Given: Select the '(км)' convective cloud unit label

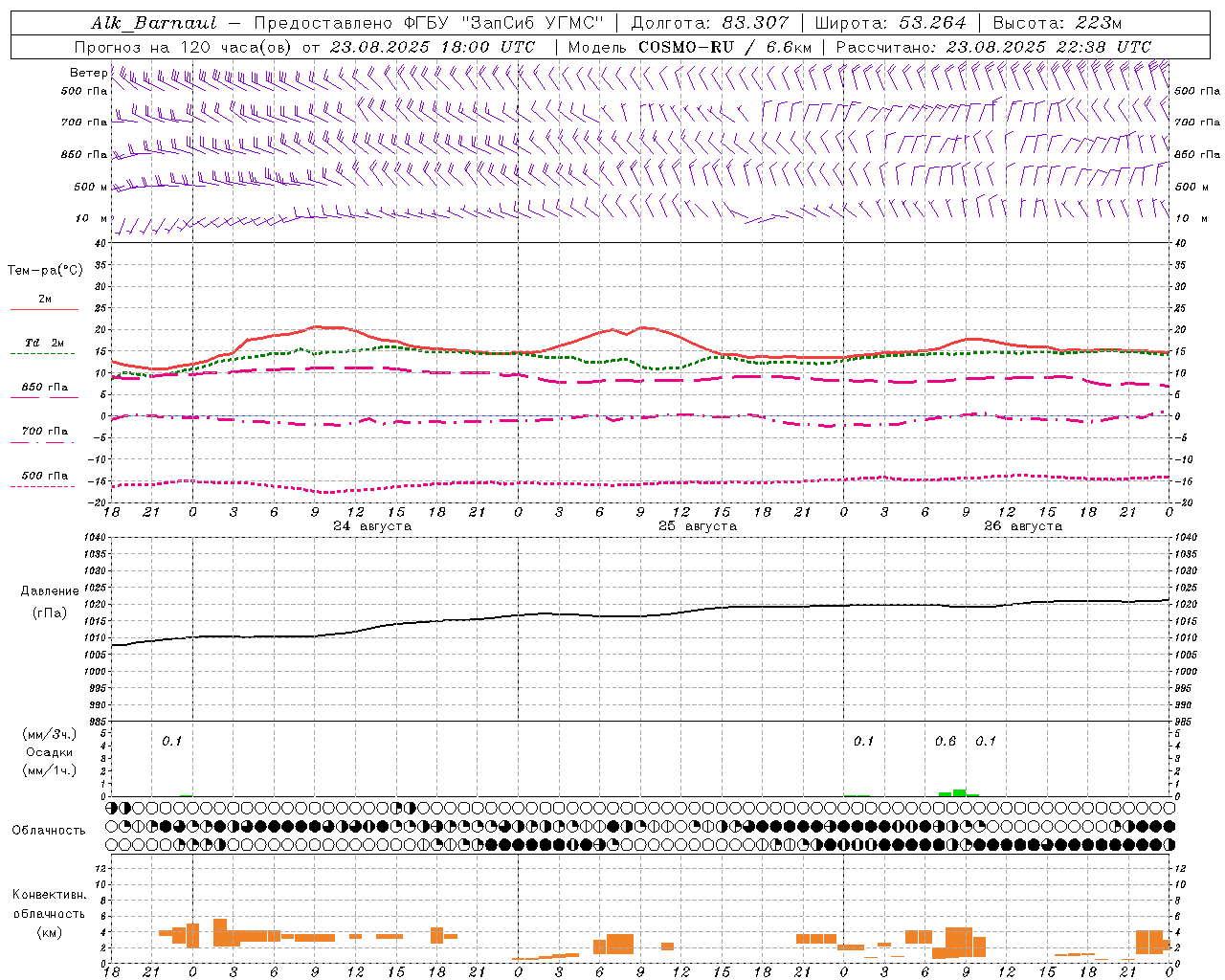Looking at the screenshot, I should 49,932.
